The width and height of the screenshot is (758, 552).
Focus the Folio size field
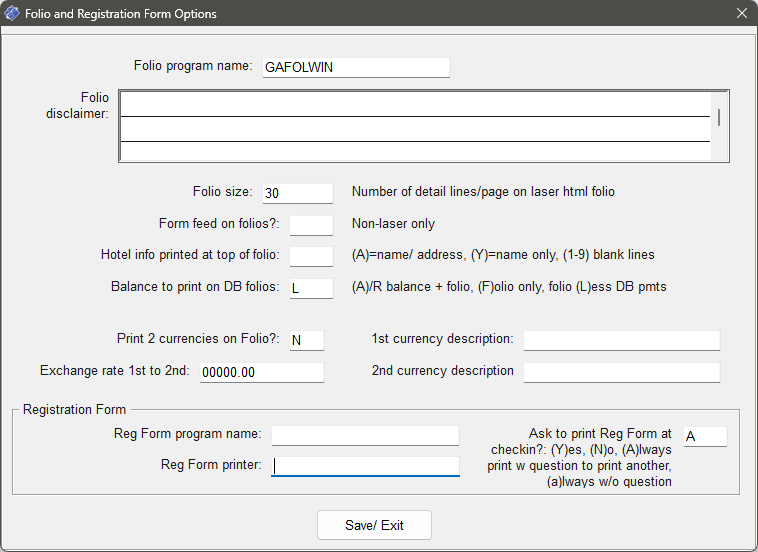click(x=297, y=193)
